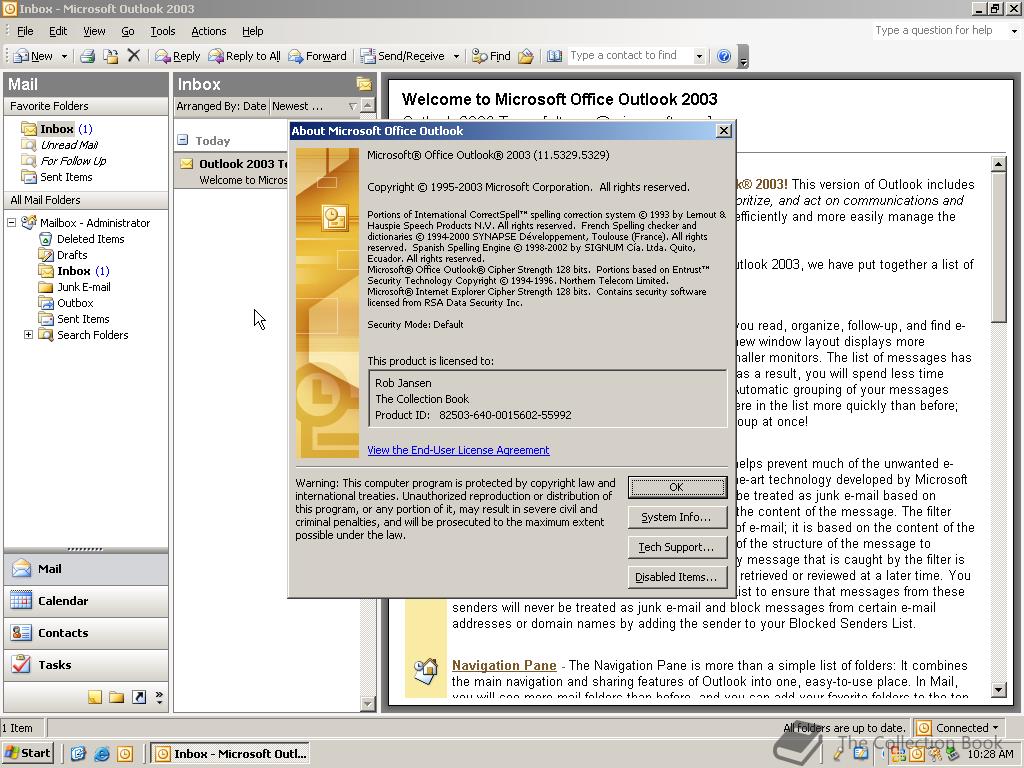Click the Organize icon next to Find
The width and height of the screenshot is (1024, 768).
click(x=526, y=56)
